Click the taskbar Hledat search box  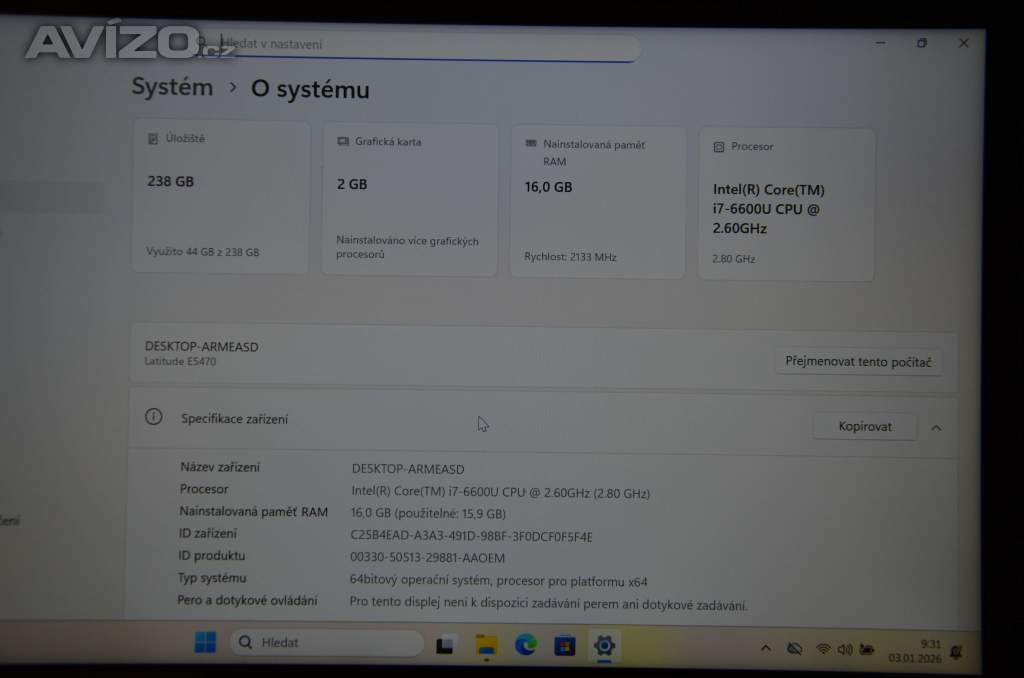[327, 643]
